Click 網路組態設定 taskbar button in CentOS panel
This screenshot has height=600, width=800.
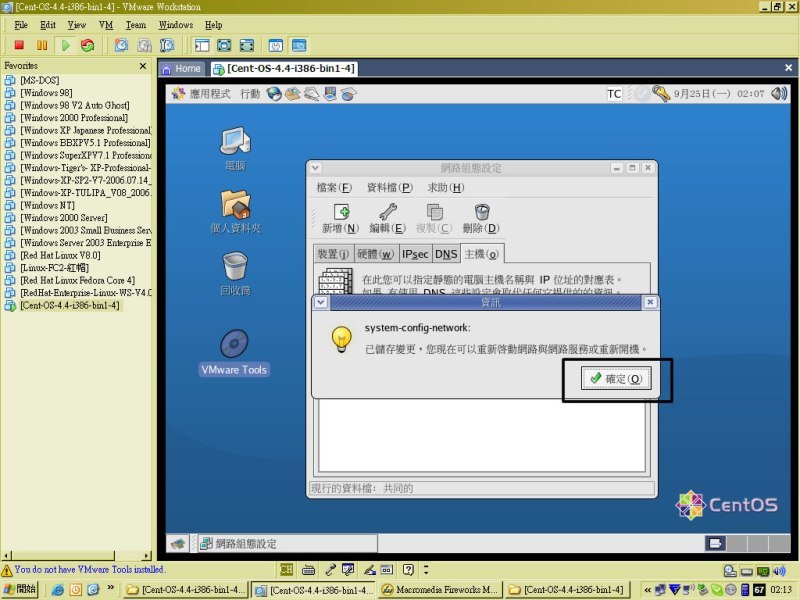pyautogui.click(x=286, y=544)
